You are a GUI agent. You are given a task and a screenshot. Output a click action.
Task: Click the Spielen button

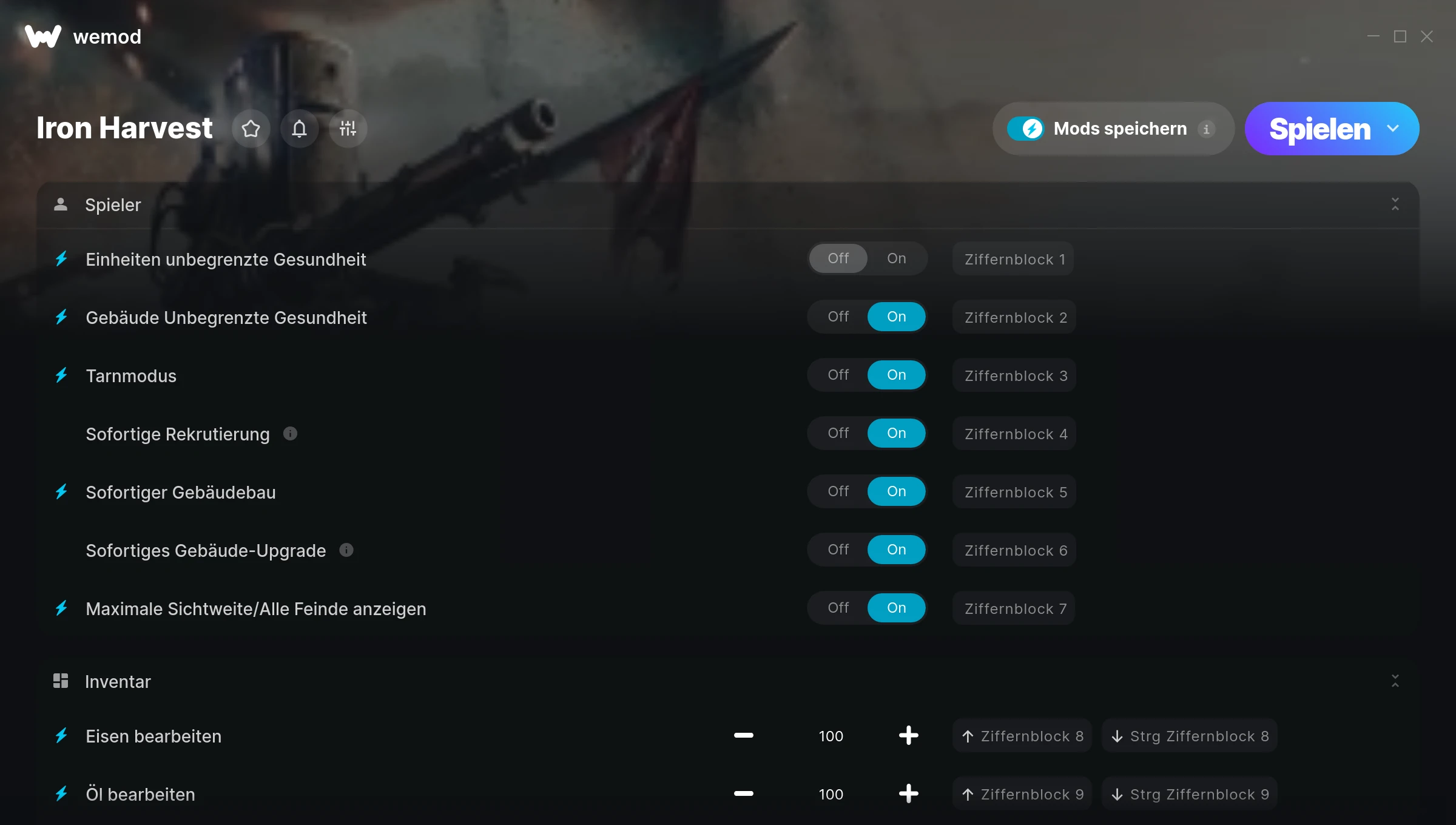point(1319,129)
